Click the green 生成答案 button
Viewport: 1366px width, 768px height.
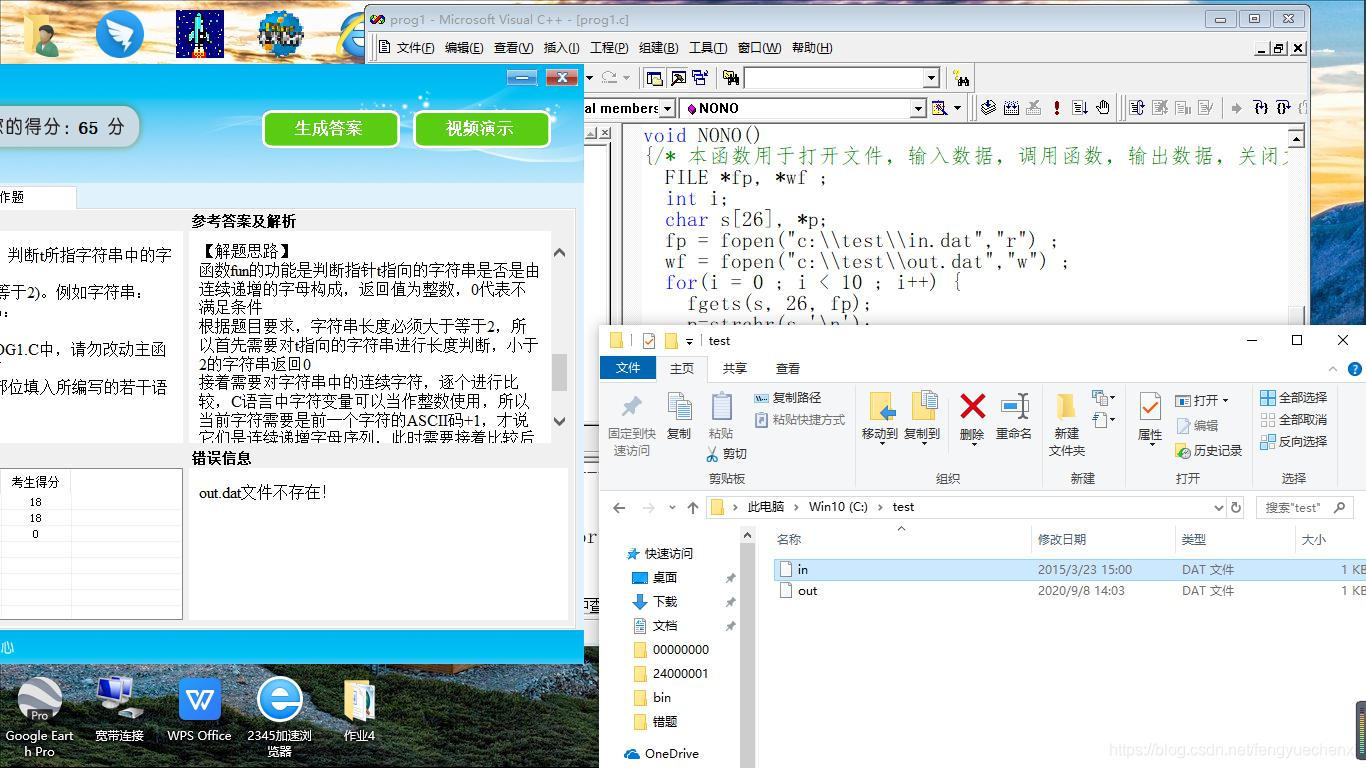click(x=330, y=128)
